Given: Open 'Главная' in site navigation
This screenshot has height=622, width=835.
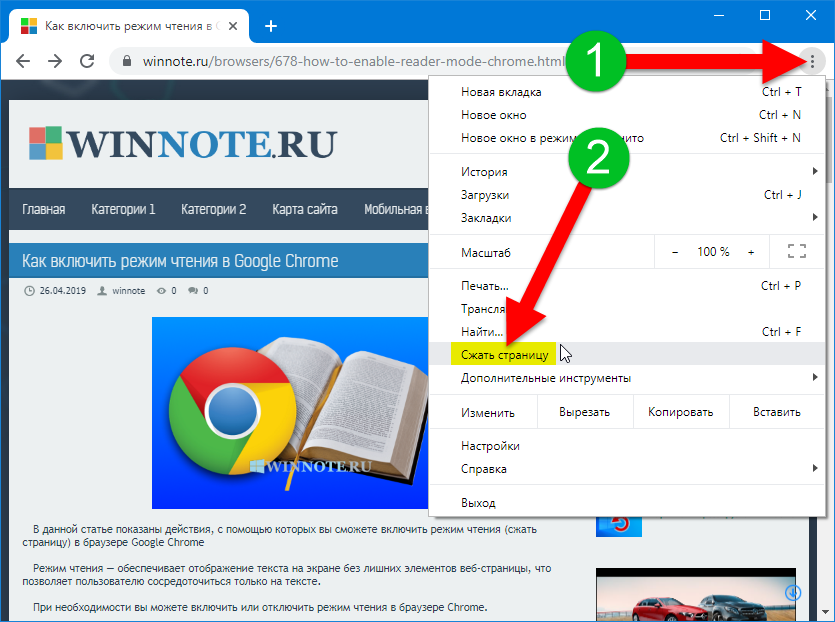Looking at the screenshot, I should point(44,209).
